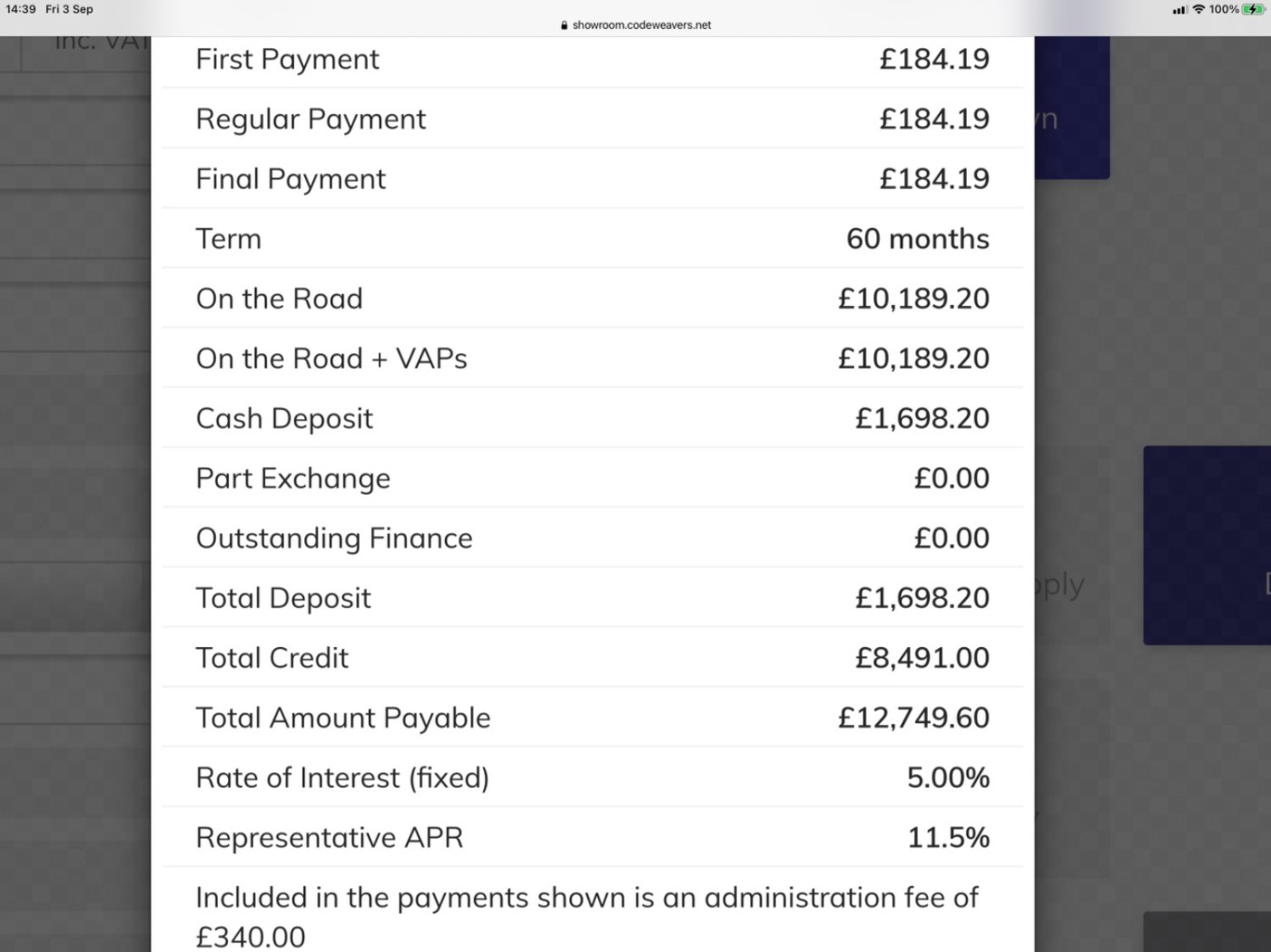The width and height of the screenshot is (1271, 952).
Task: Tap the Total Amount Payable row
Action: 592,718
